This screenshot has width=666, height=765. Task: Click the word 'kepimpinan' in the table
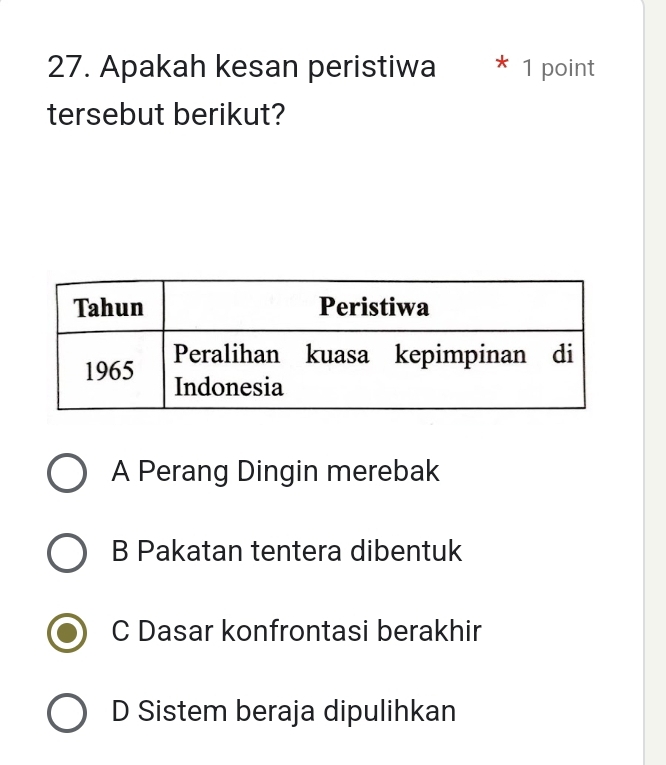(461, 354)
